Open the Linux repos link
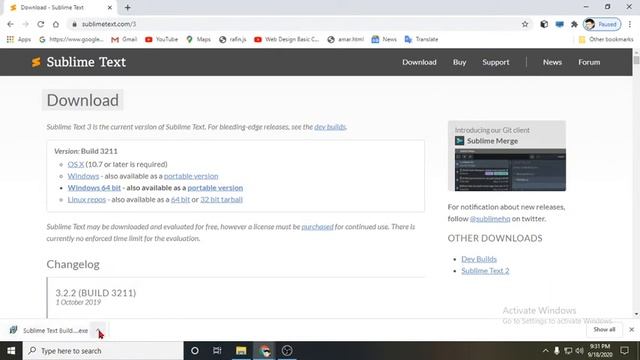Screen dimensions: 640x360 (x=87, y=200)
